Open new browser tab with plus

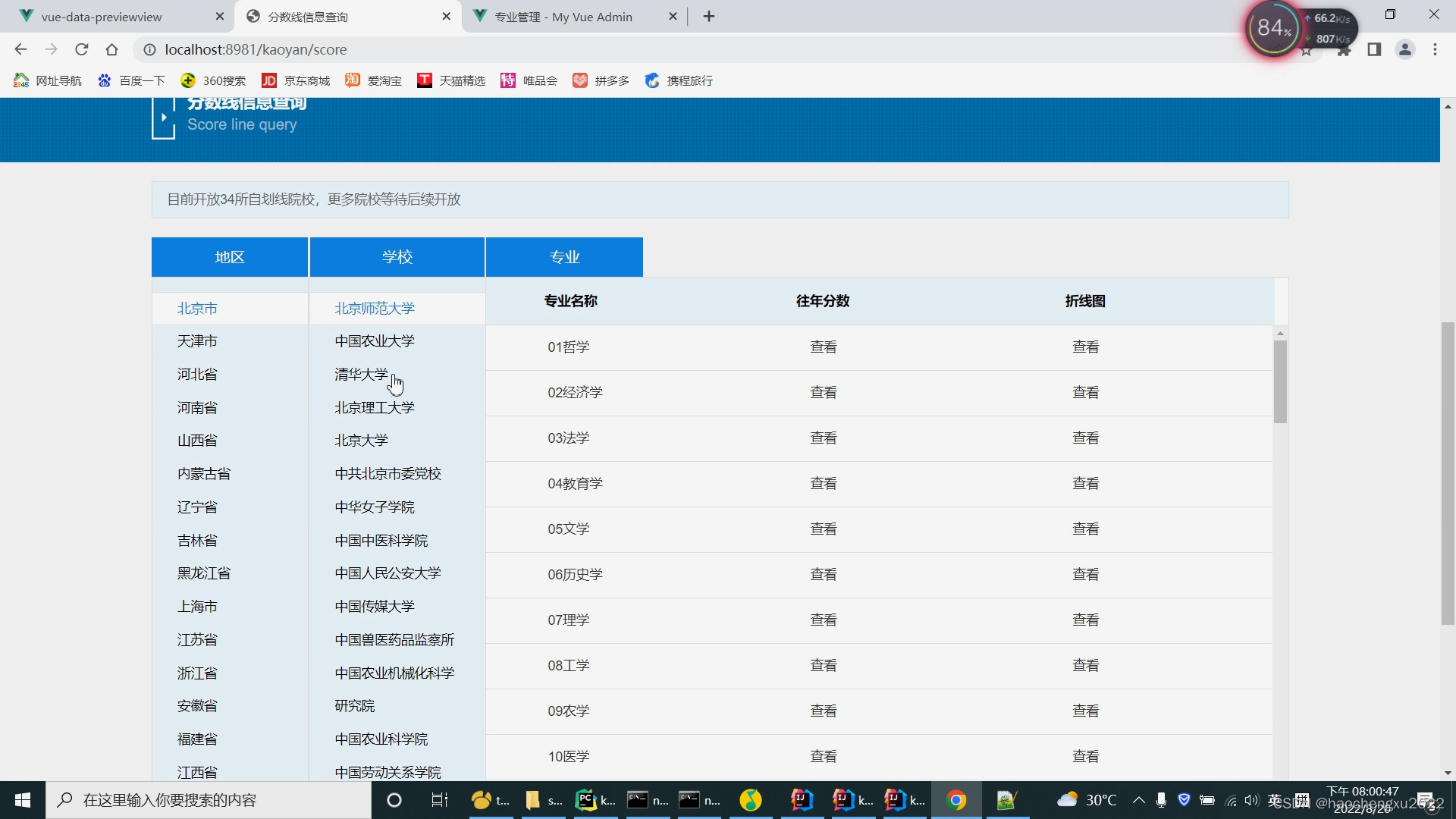pyautogui.click(x=709, y=16)
